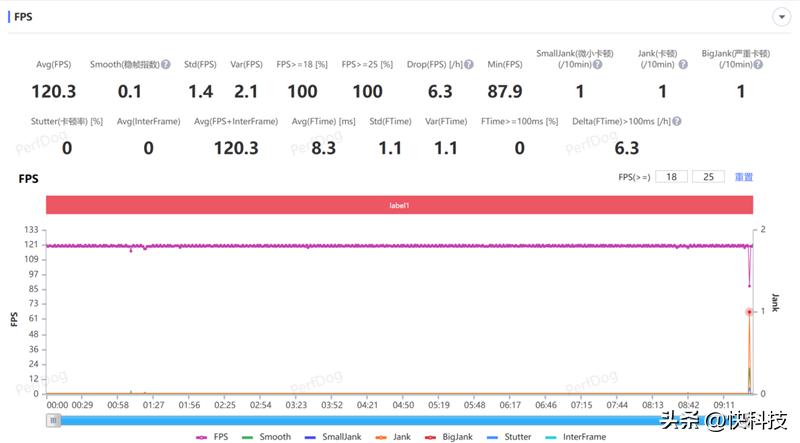Click the Smooth index value 0.1
This screenshot has height=443, width=800.
130,91
